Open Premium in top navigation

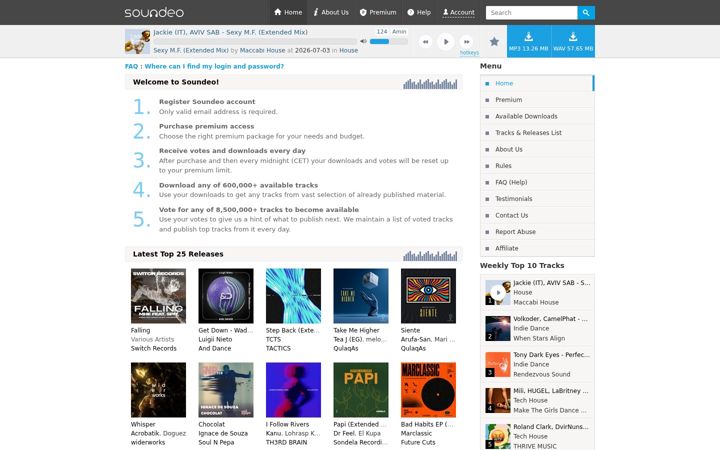(x=378, y=12)
